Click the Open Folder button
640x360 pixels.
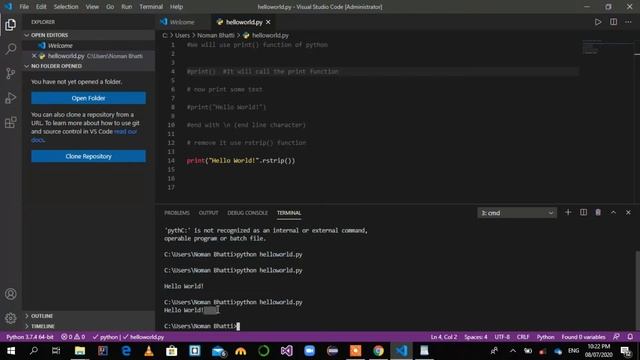pyautogui.click(x=88, y=98)
